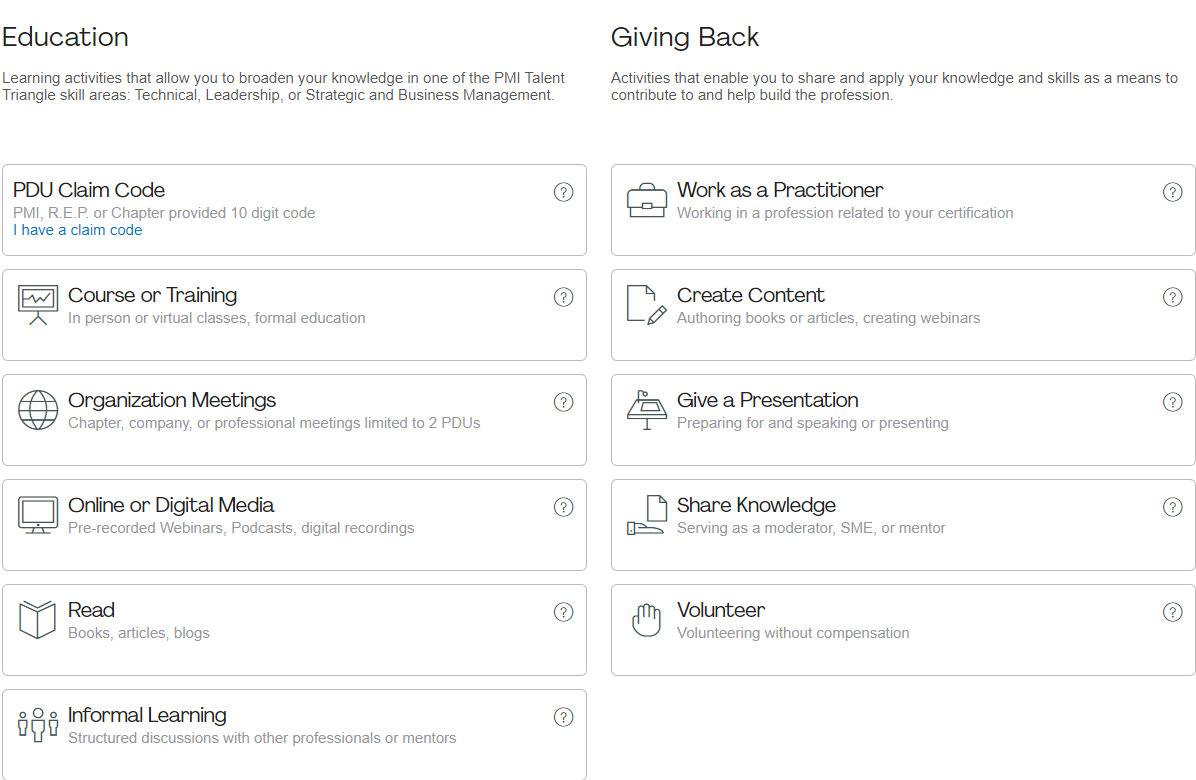Show help for Work as a Practitioner
The width and height of the screenshot is (1196, 780).
pos(1172,192)
